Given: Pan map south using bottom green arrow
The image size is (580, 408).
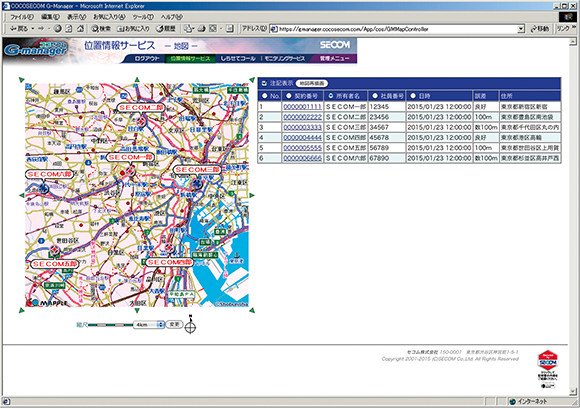Looking at the screenshot, I should point(137,310).
